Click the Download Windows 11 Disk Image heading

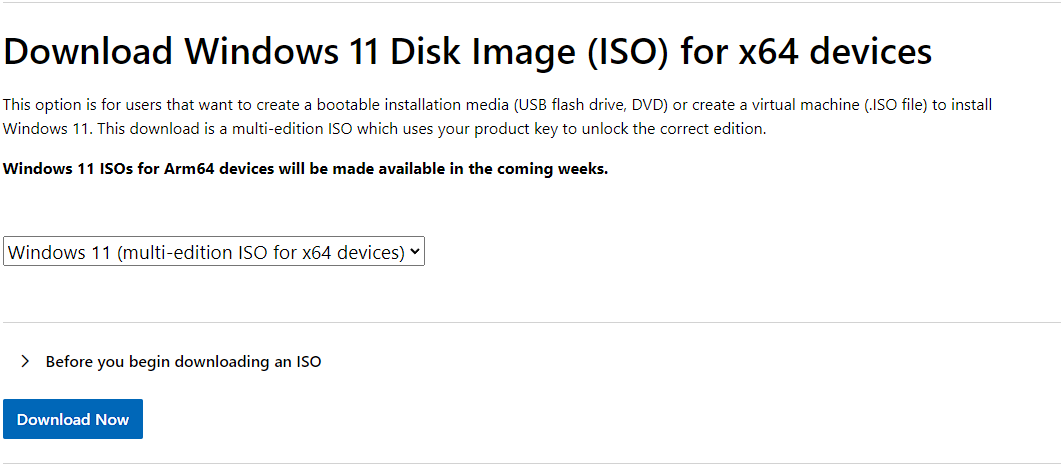tap(468, 53)
